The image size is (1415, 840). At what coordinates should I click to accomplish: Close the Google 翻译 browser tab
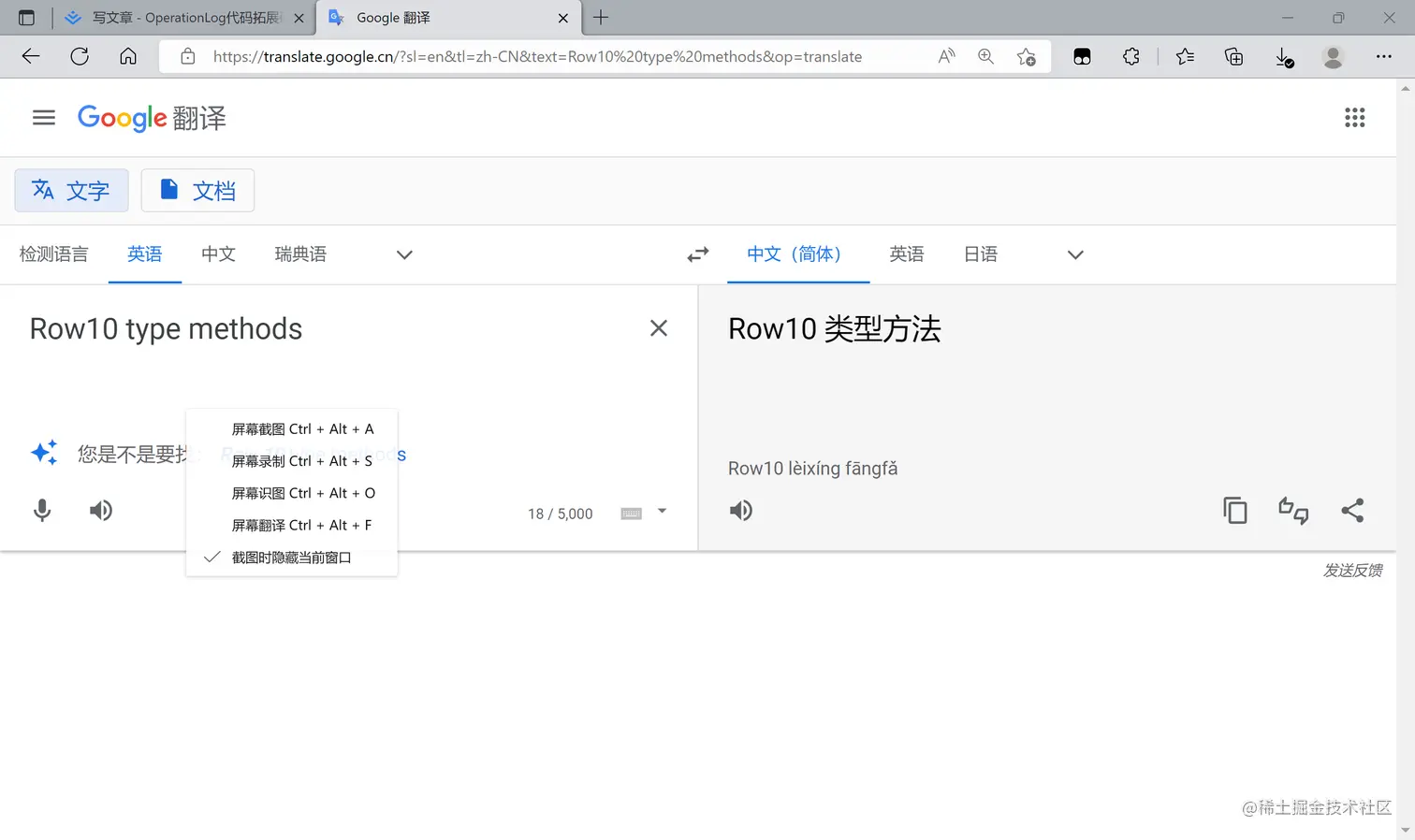pos(563,18)
